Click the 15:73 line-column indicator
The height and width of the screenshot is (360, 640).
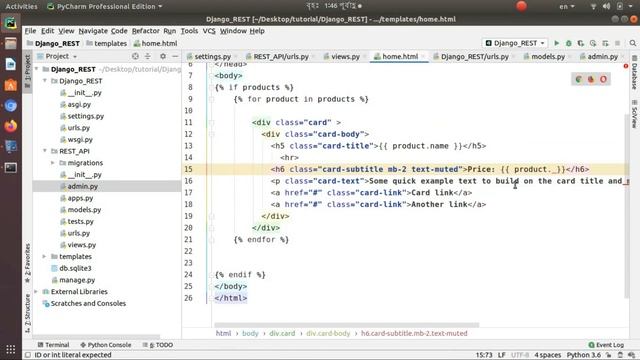pyautogui.click(x=483, y=355)
